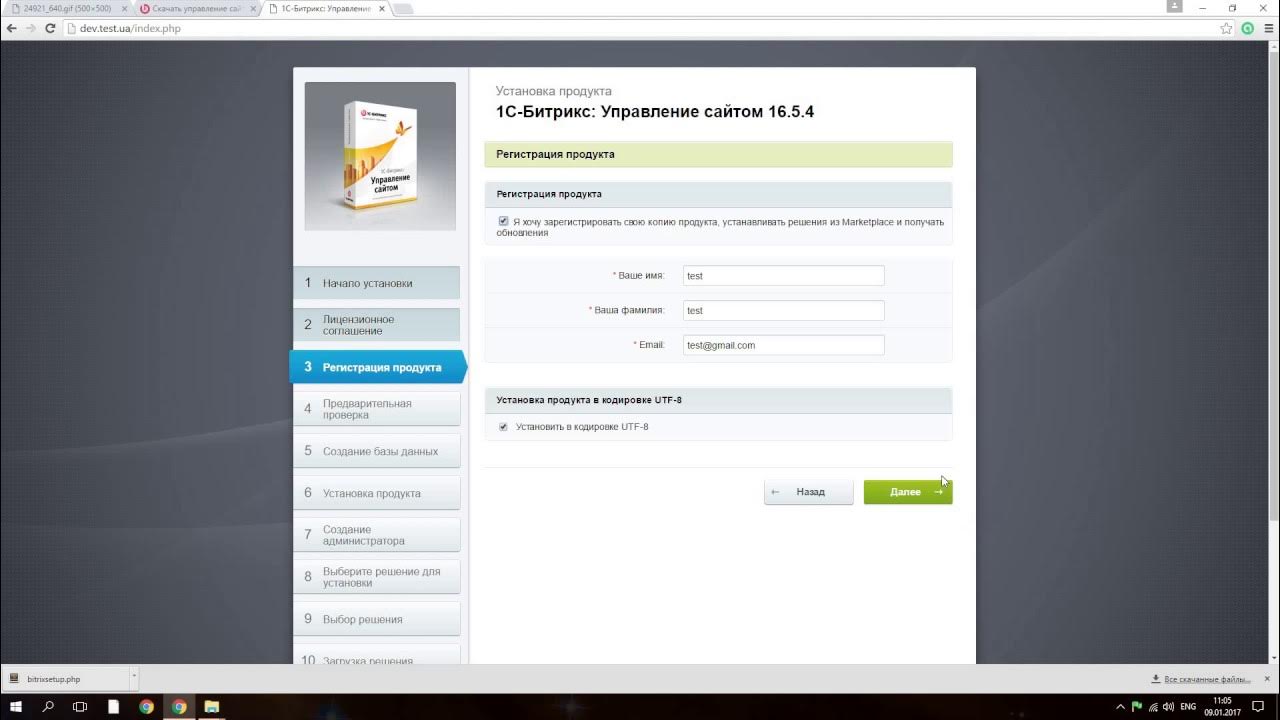1280x720 pixels.
Task: Select step 6 Установка продукта
Action: click(376, 493)
